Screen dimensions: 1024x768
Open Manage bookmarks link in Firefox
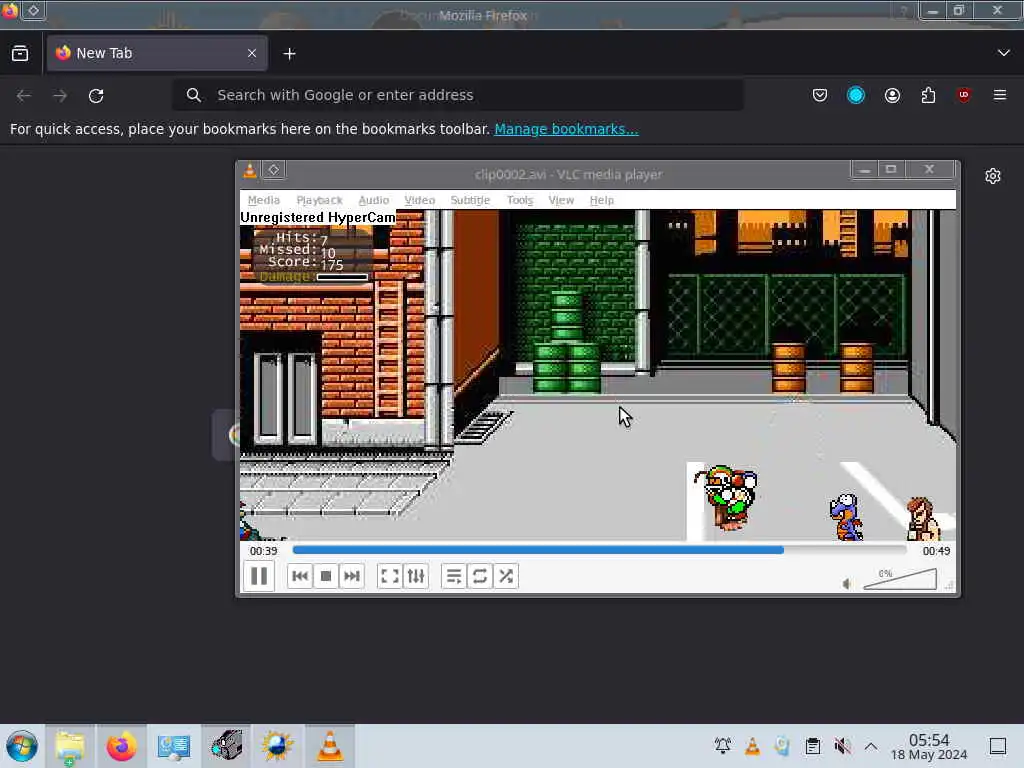point(566,129)
